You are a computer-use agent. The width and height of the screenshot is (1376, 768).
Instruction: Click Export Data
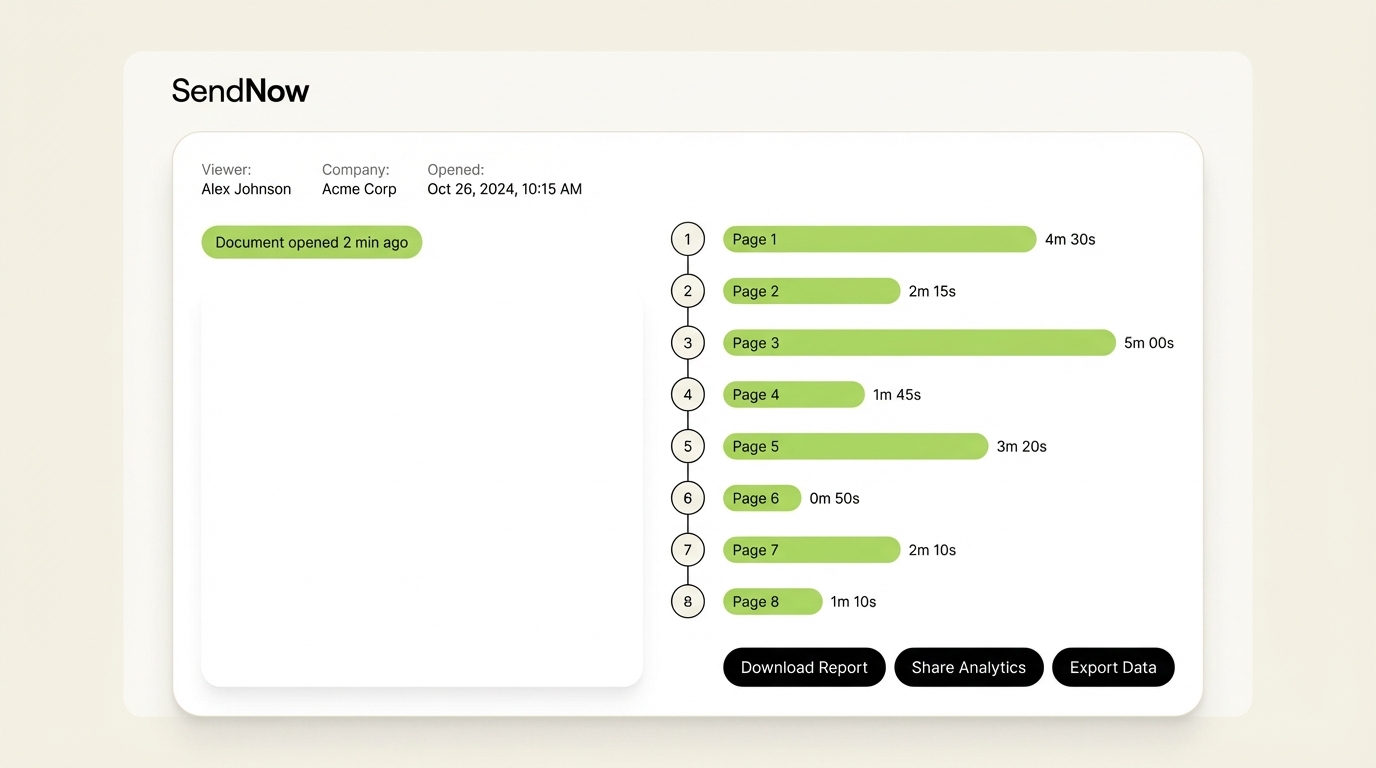point(1113,667)
